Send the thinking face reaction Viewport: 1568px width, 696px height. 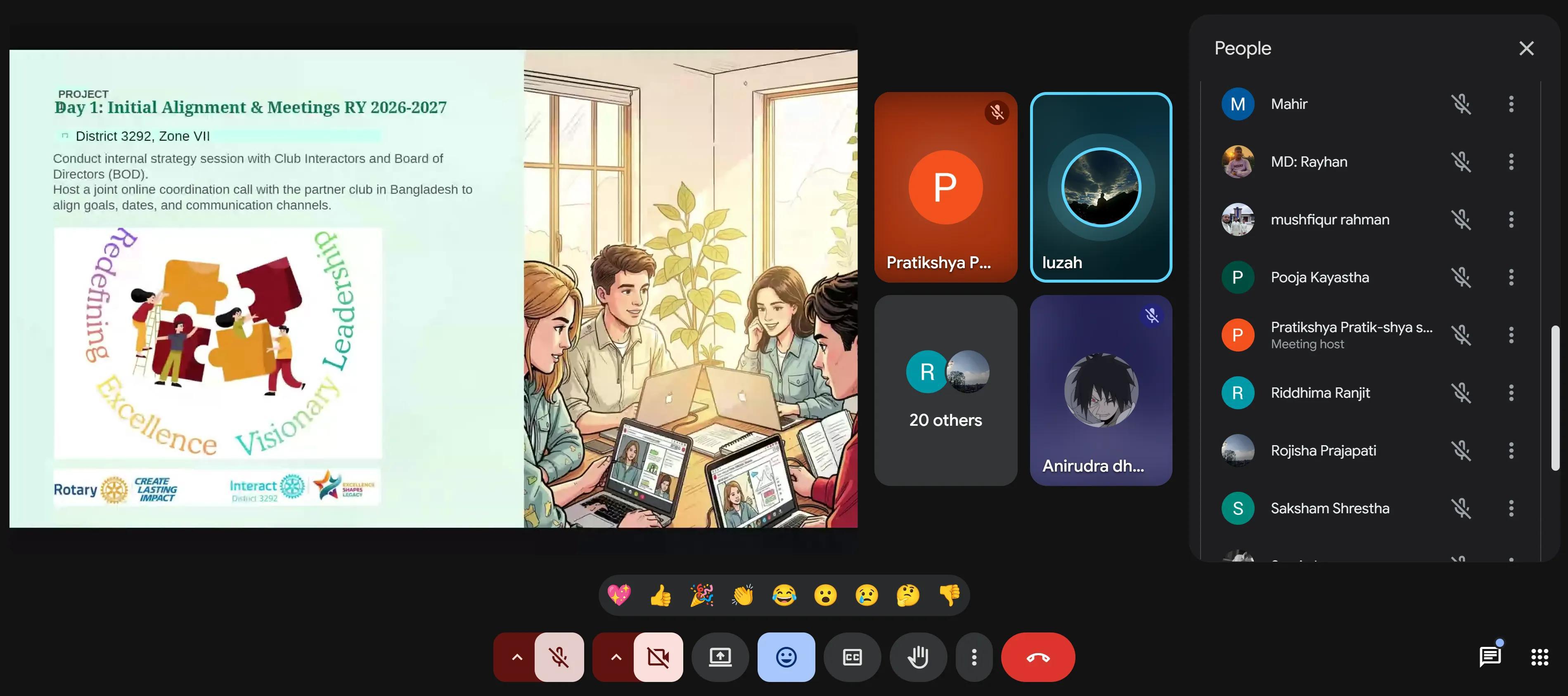tap(908, 595)
